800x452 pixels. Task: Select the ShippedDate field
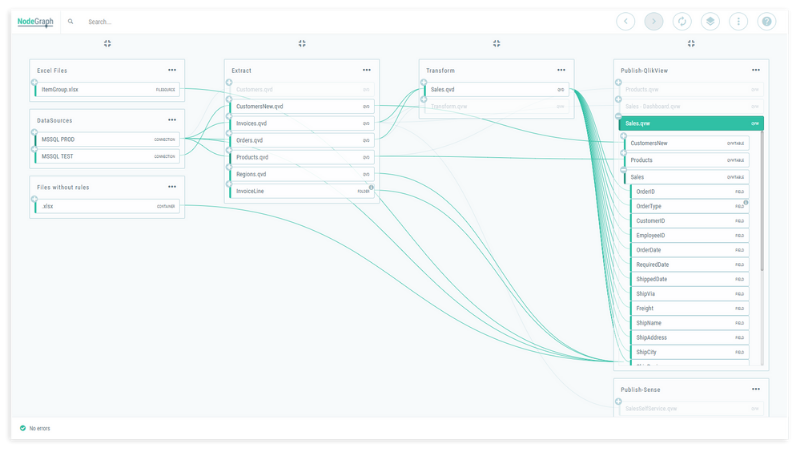690,279
